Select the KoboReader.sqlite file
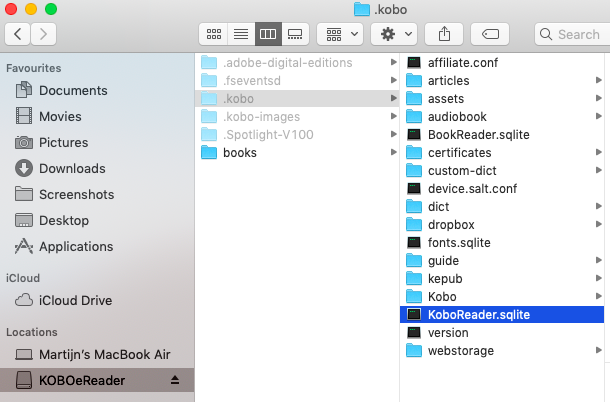The width and height of the screenshot is (610, 402). point(502,314)
